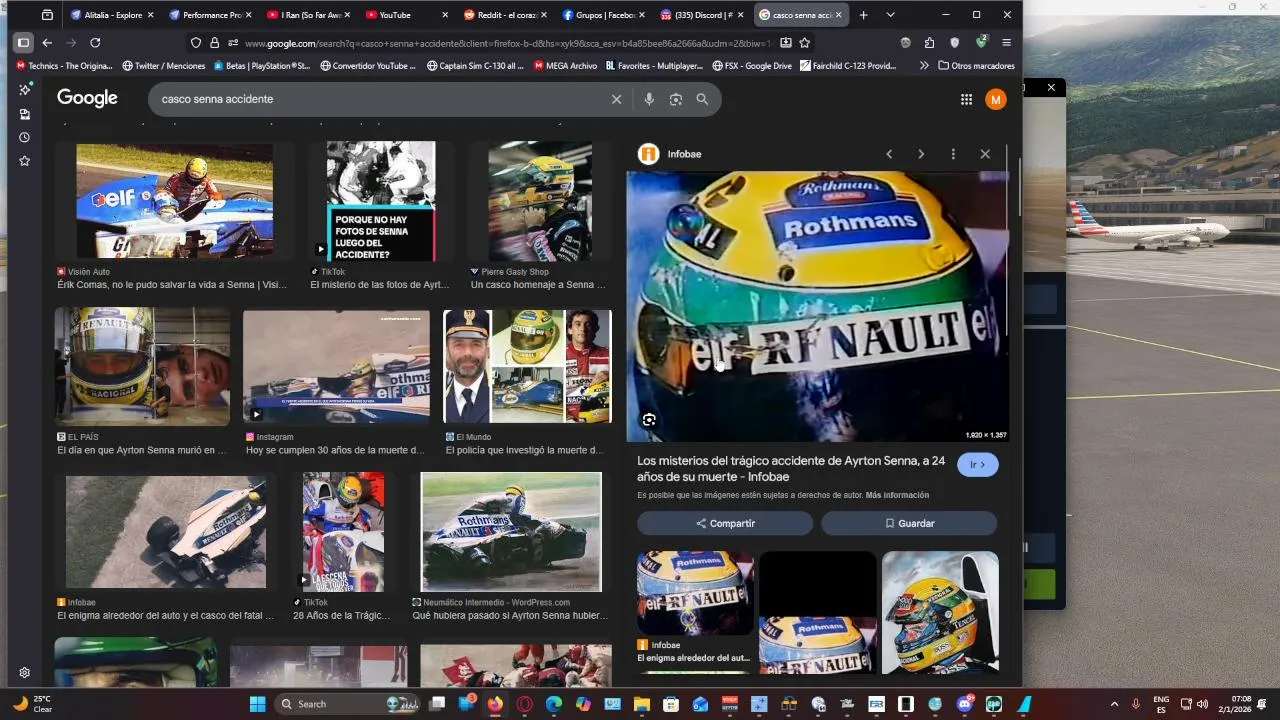Open the Pierre Gasly Shop helmet thumbnail

coord(540,201)
